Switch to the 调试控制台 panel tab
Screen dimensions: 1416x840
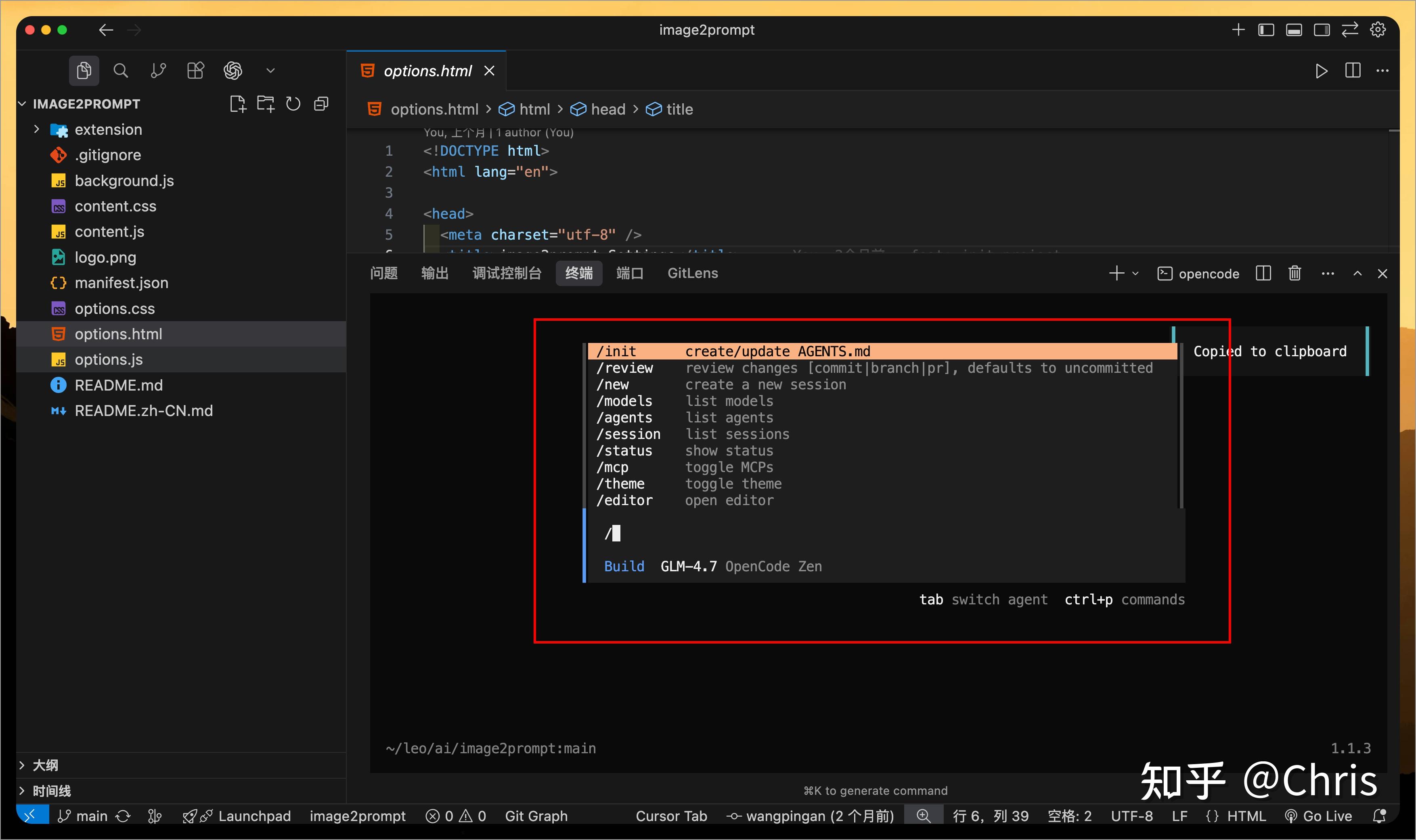507,274
